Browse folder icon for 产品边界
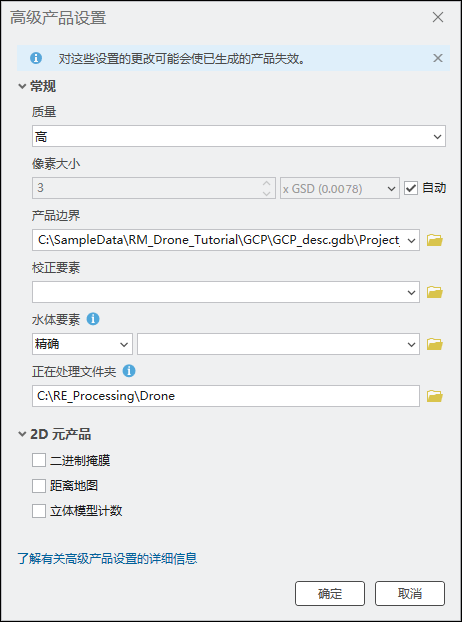 [435, 240]
